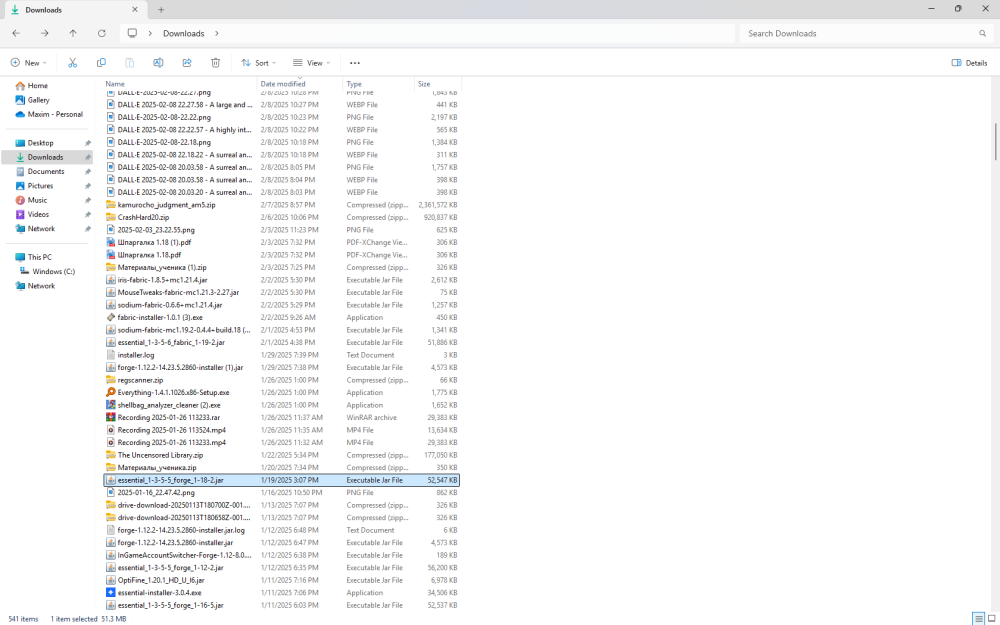Go back using the Back arrow

[16, 33]
